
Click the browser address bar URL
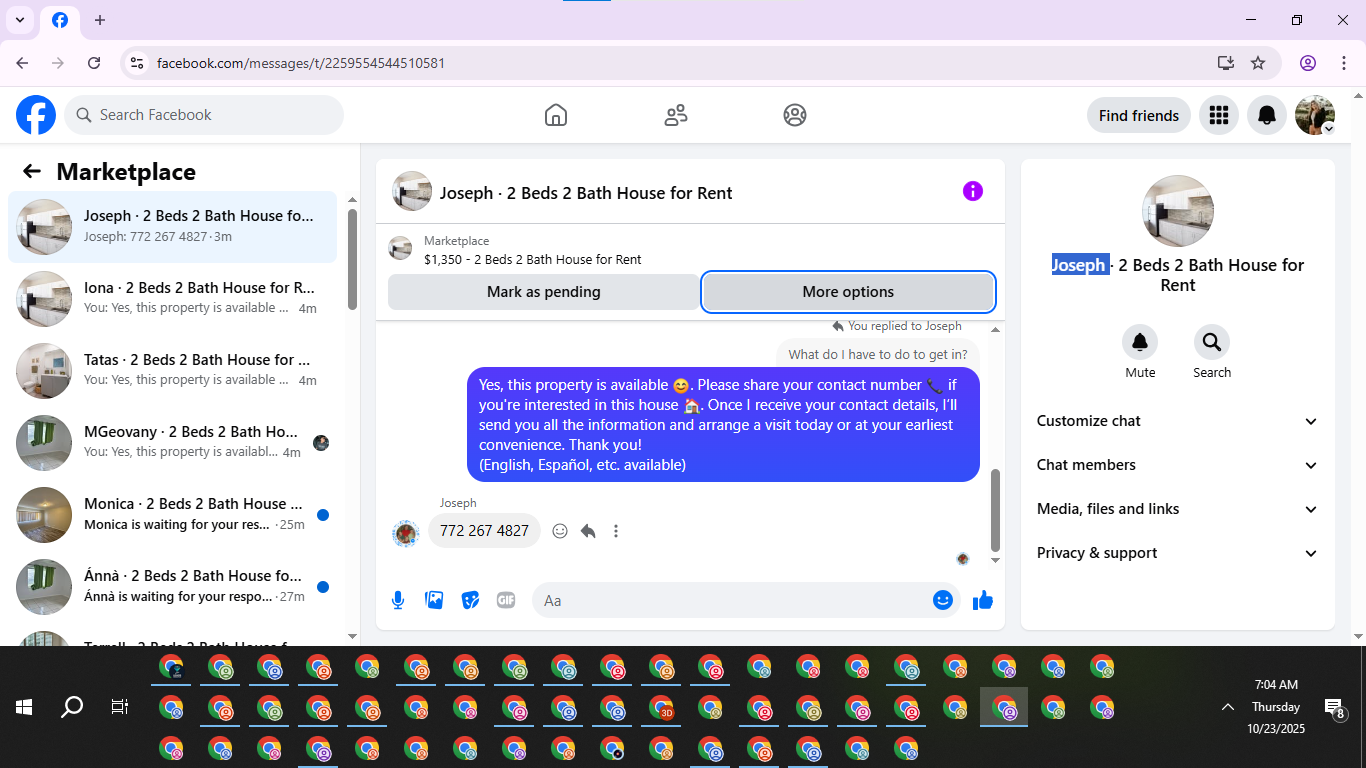pyautogui.click(x=301, y=63)
